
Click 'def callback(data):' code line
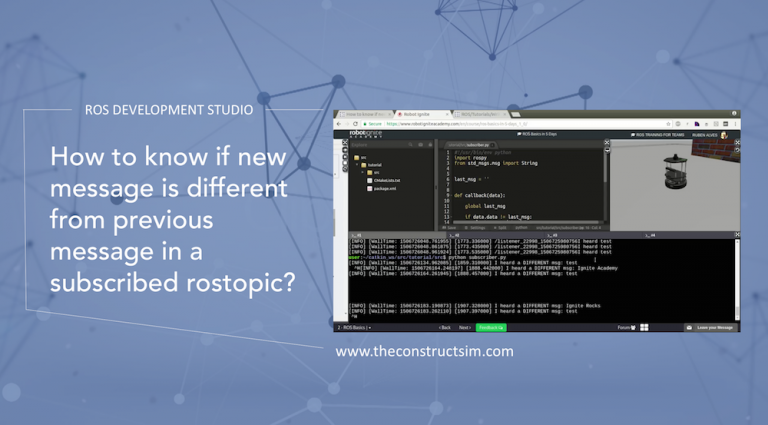[480, 195]
